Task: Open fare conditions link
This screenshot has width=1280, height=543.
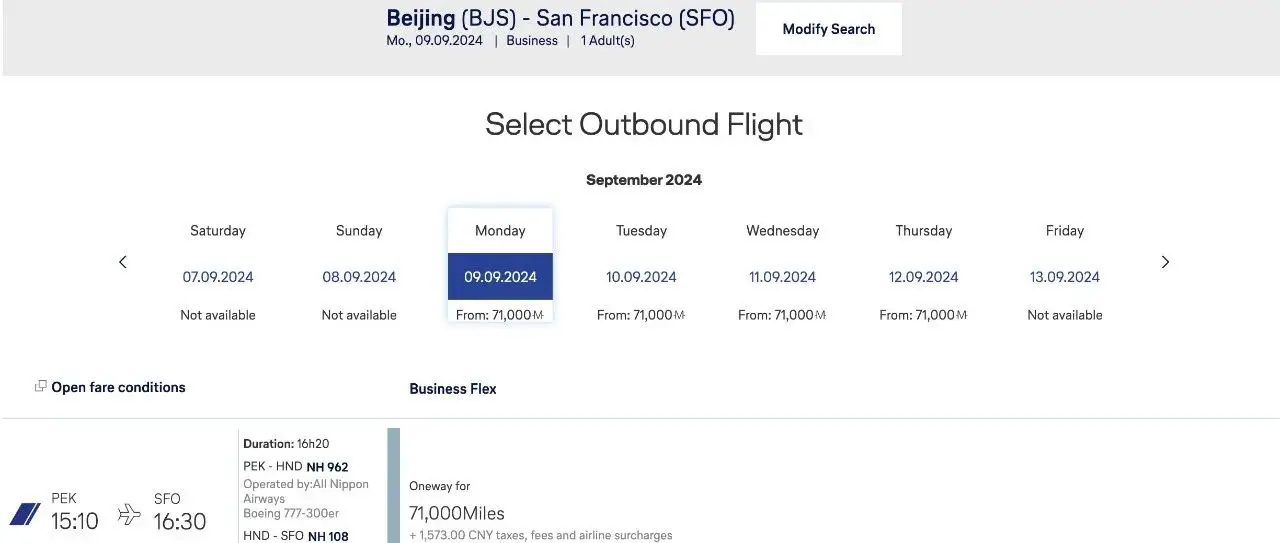Action: (x=118, y=387)
